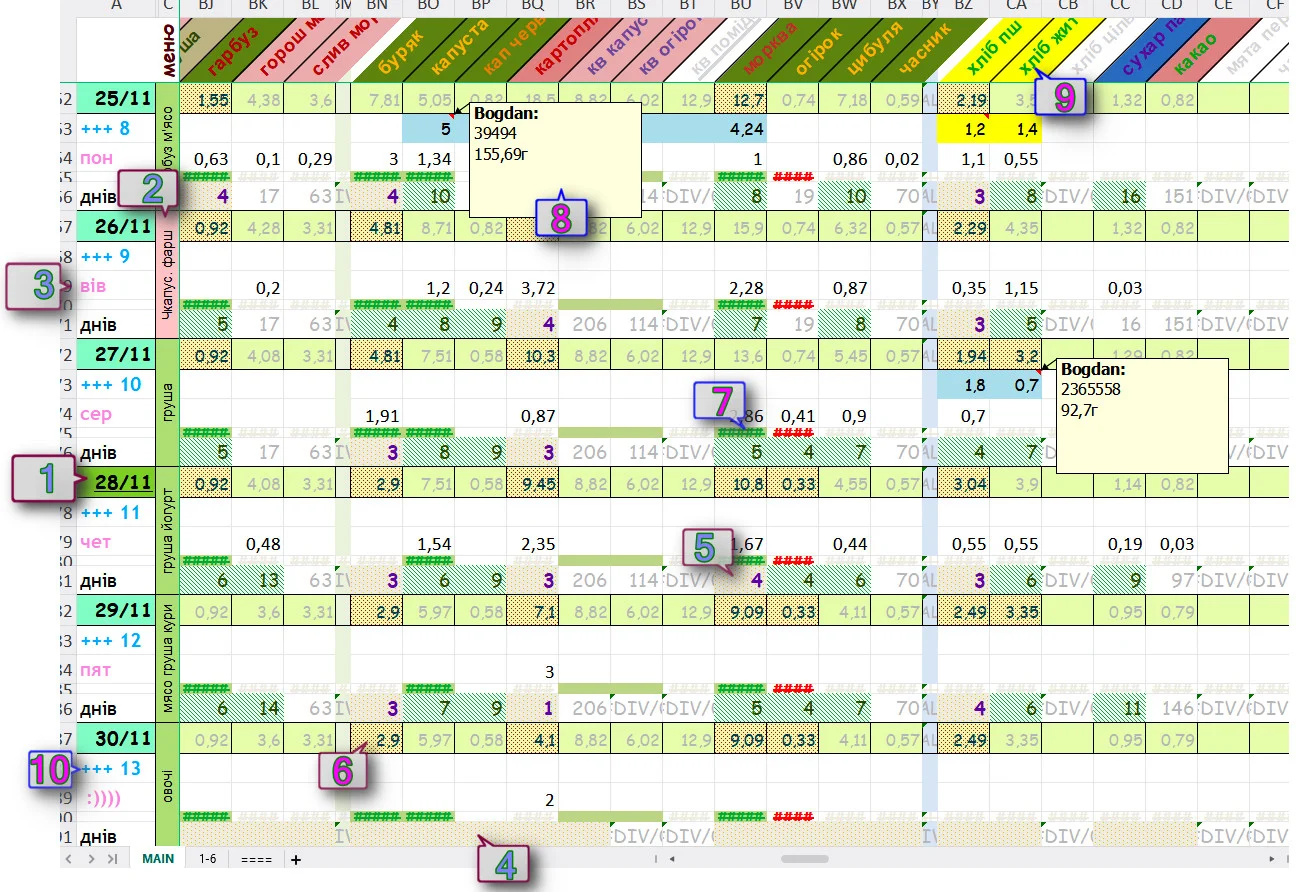Click the next sheet navigation arrow
1296x892 pixels.
pos(90,859)
